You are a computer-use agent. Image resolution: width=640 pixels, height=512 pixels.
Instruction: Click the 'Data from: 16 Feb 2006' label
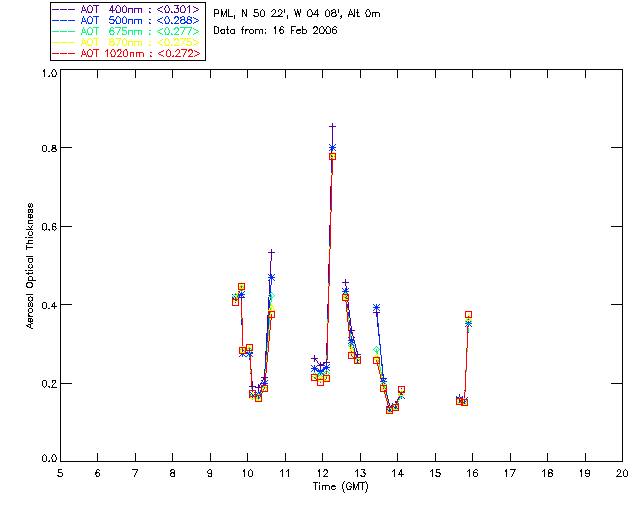point(276,31)
